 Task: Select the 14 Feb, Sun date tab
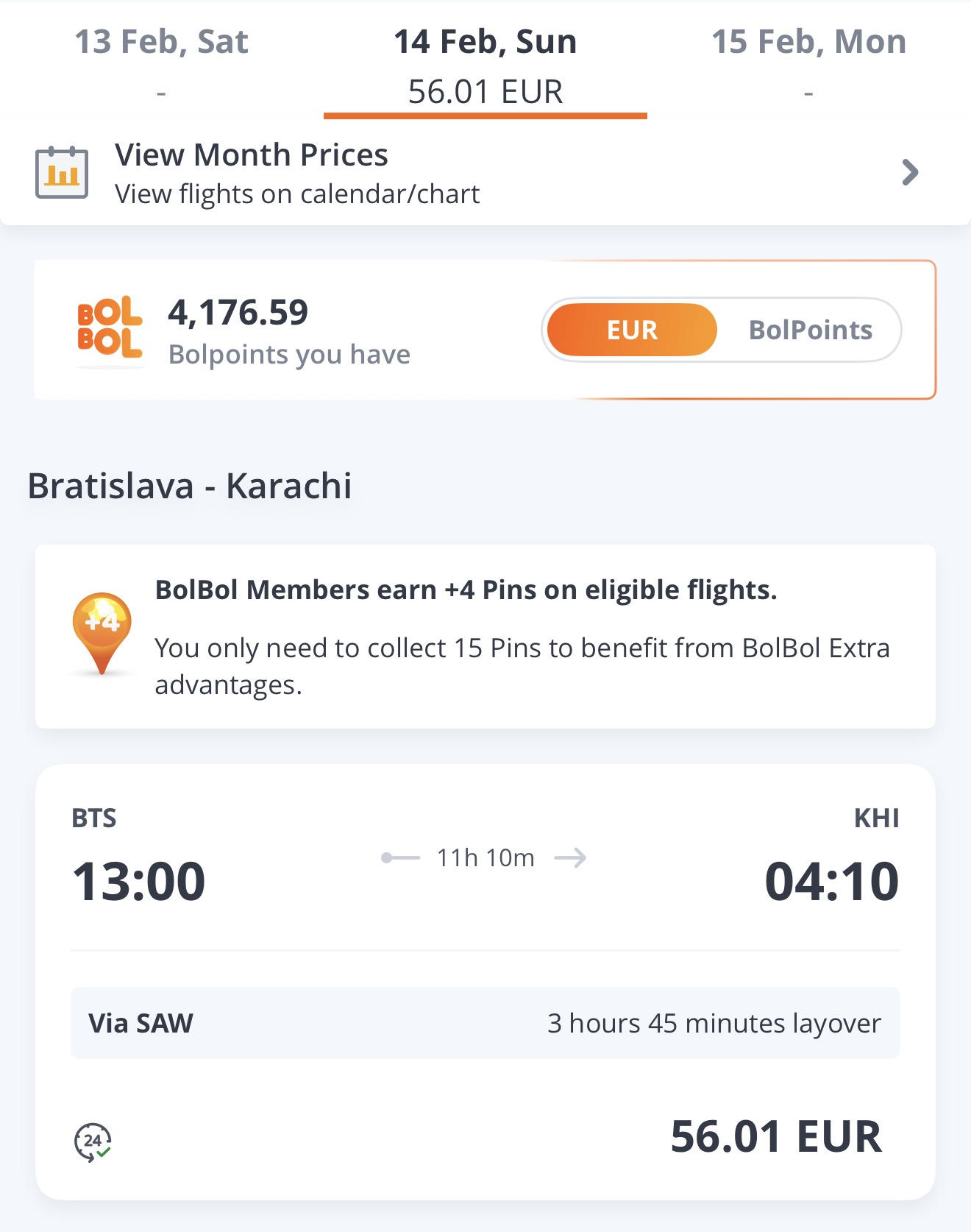click(x=485, y=62)
